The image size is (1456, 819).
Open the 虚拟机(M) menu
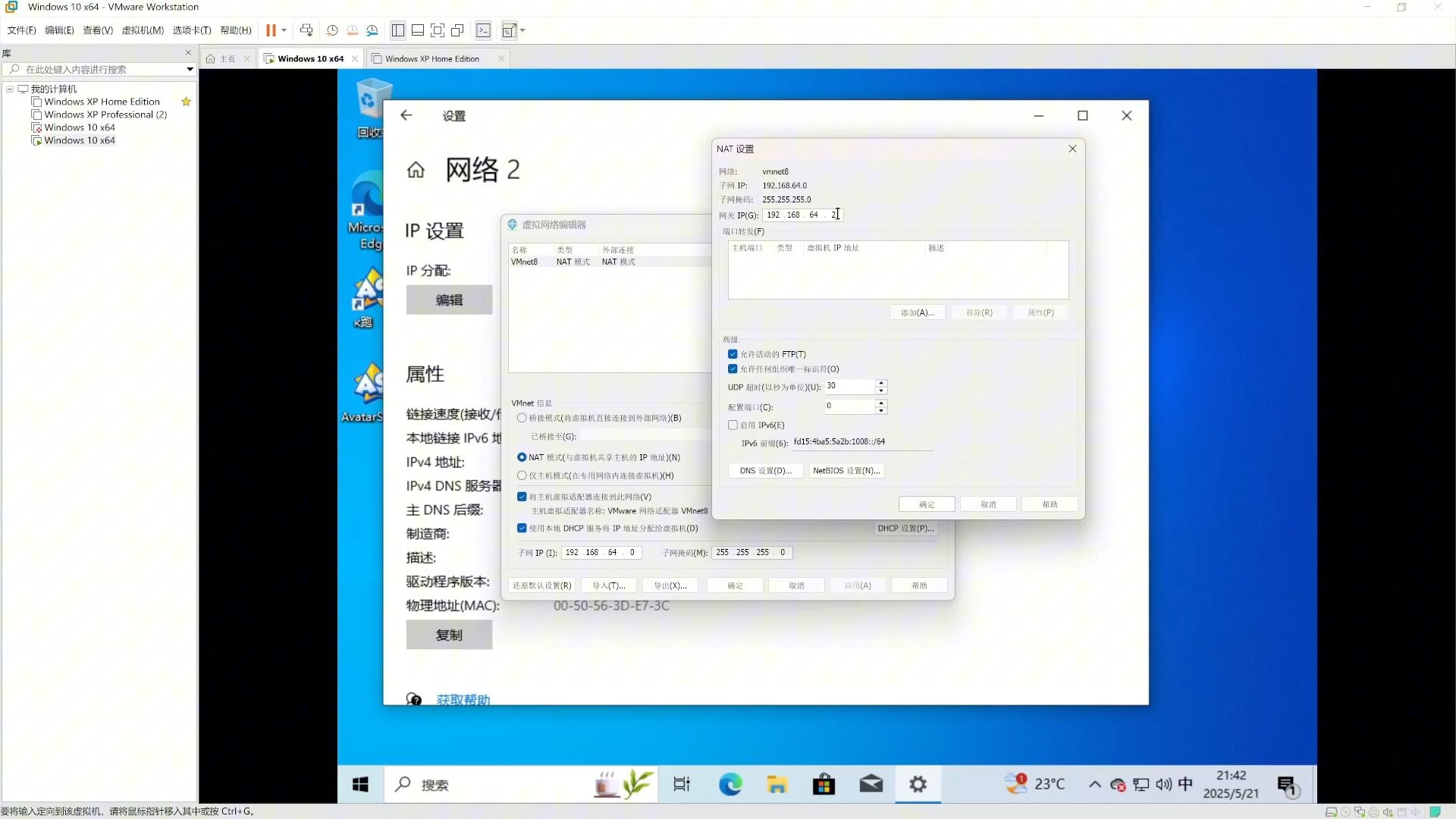pos(143,30)
